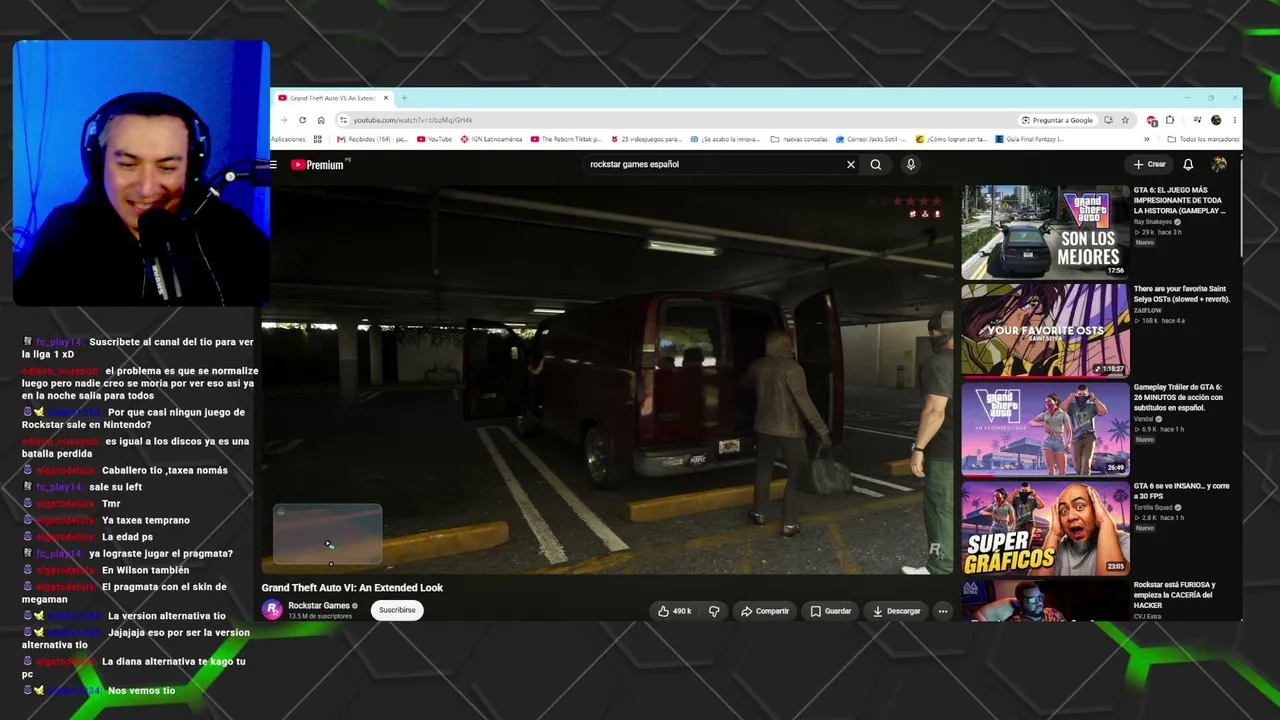Open the Chrome profile avatar
This screenshot has width=1280, height=720.
pyautogui.click(x=1216, y=120)
